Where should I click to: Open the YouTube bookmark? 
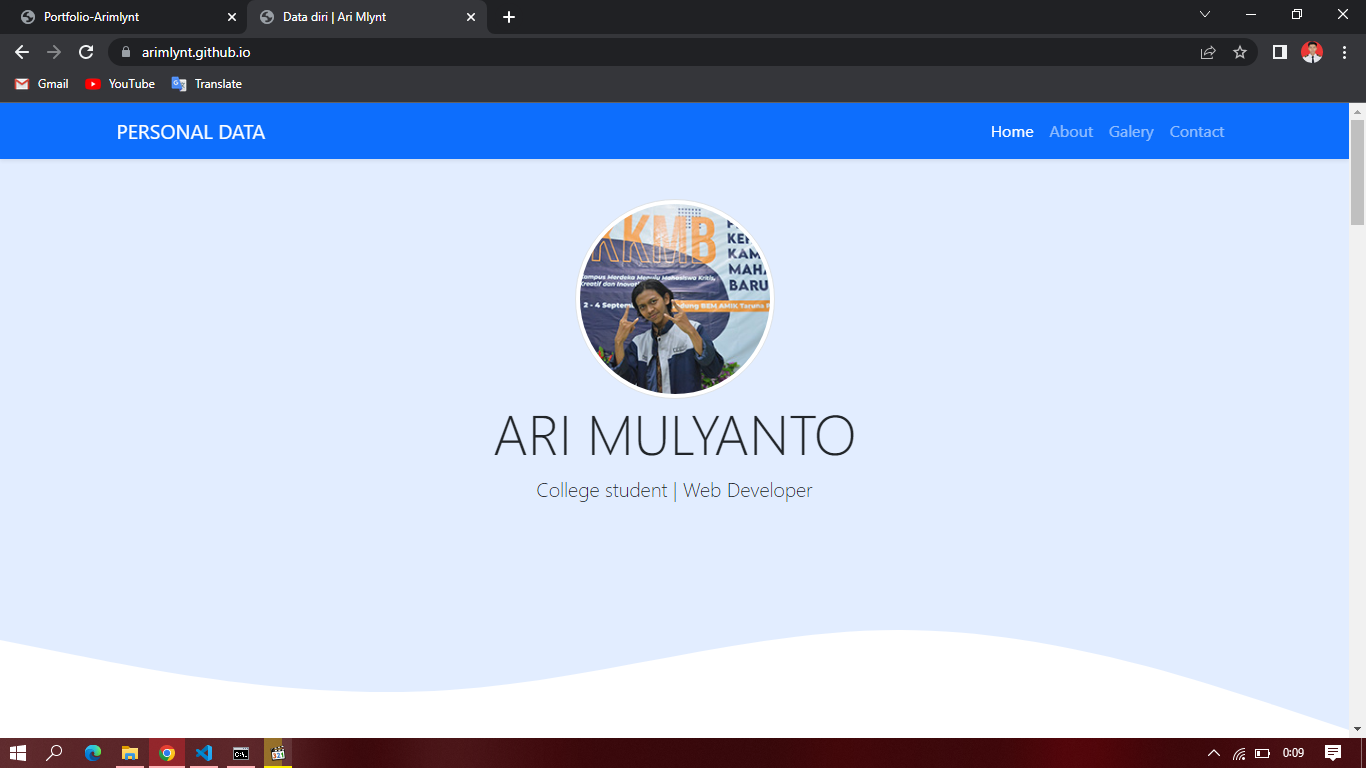(120, 84)
